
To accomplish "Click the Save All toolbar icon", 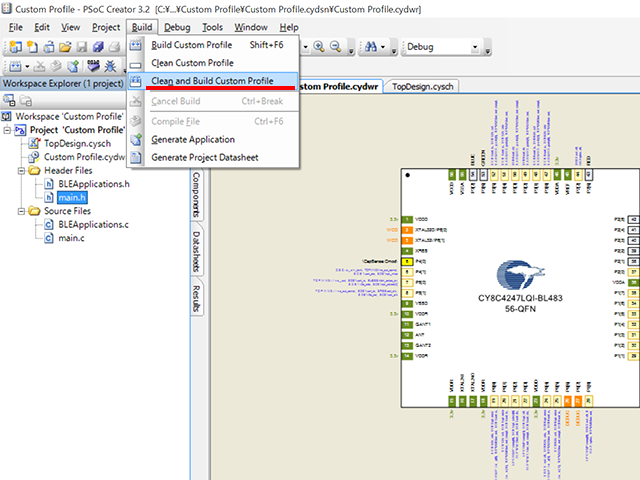I will coord(98,47).
